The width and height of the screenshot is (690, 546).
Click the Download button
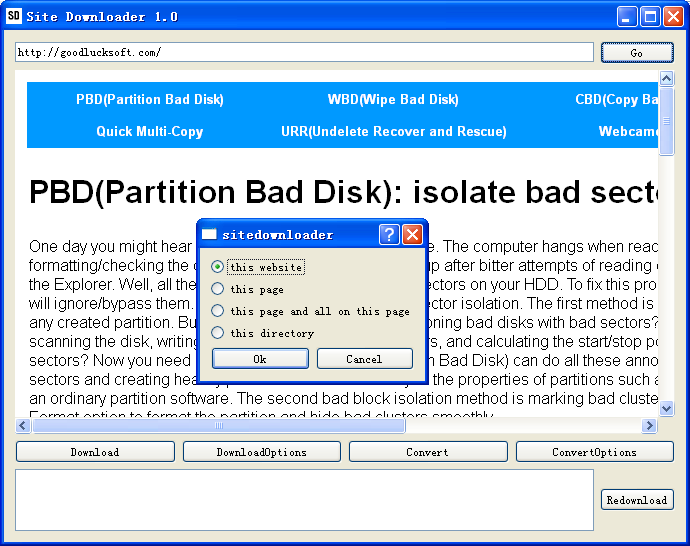point(95,452)
